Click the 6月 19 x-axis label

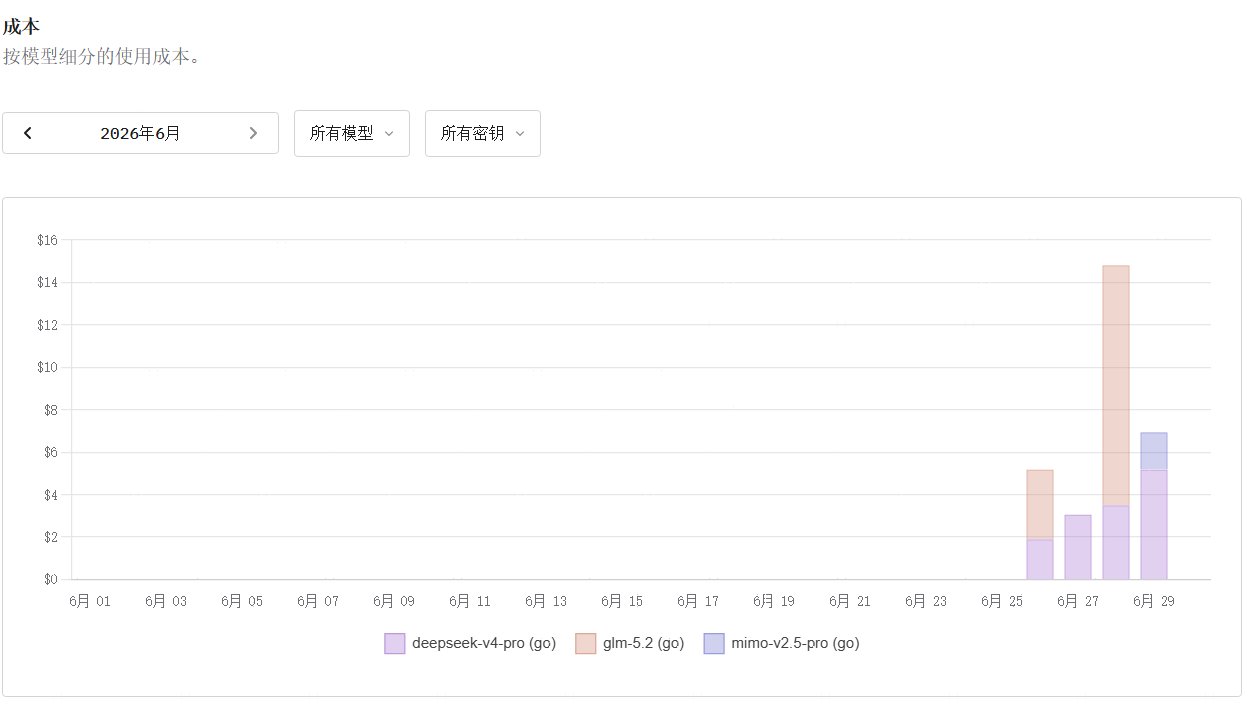tap(774, 601)
